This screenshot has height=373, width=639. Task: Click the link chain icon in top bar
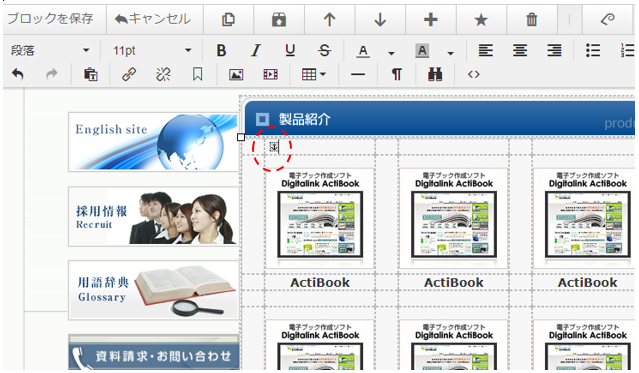(x=607, y=19)
